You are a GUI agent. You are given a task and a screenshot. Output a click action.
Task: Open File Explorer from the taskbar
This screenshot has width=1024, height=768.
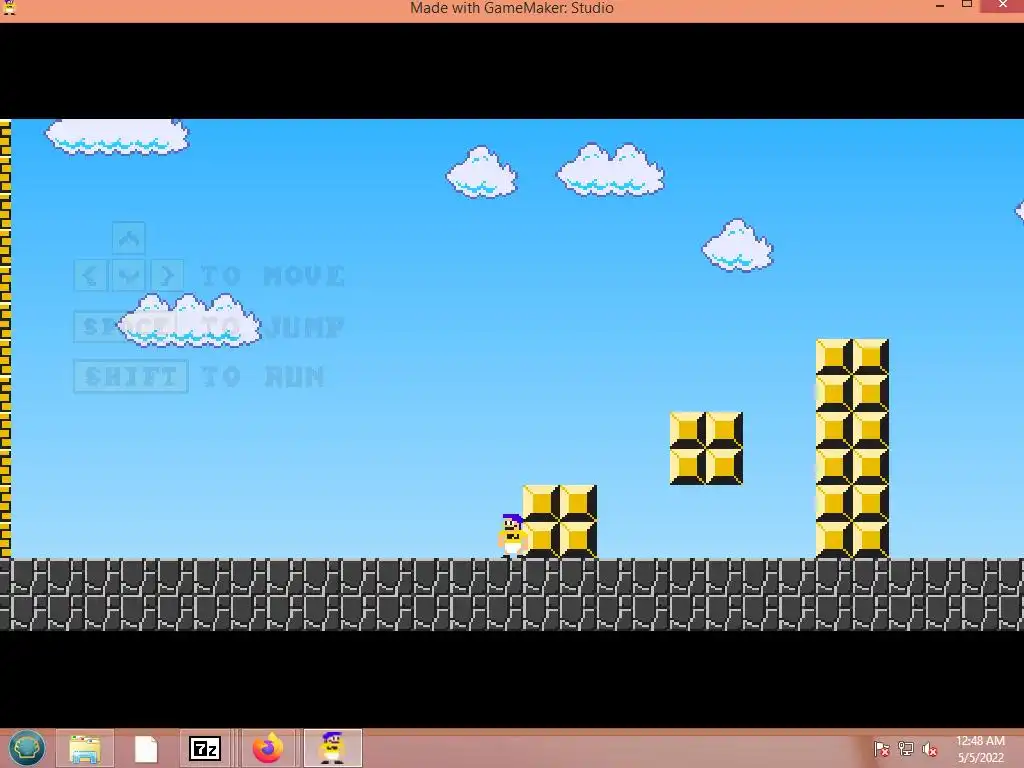pos(84,748)
